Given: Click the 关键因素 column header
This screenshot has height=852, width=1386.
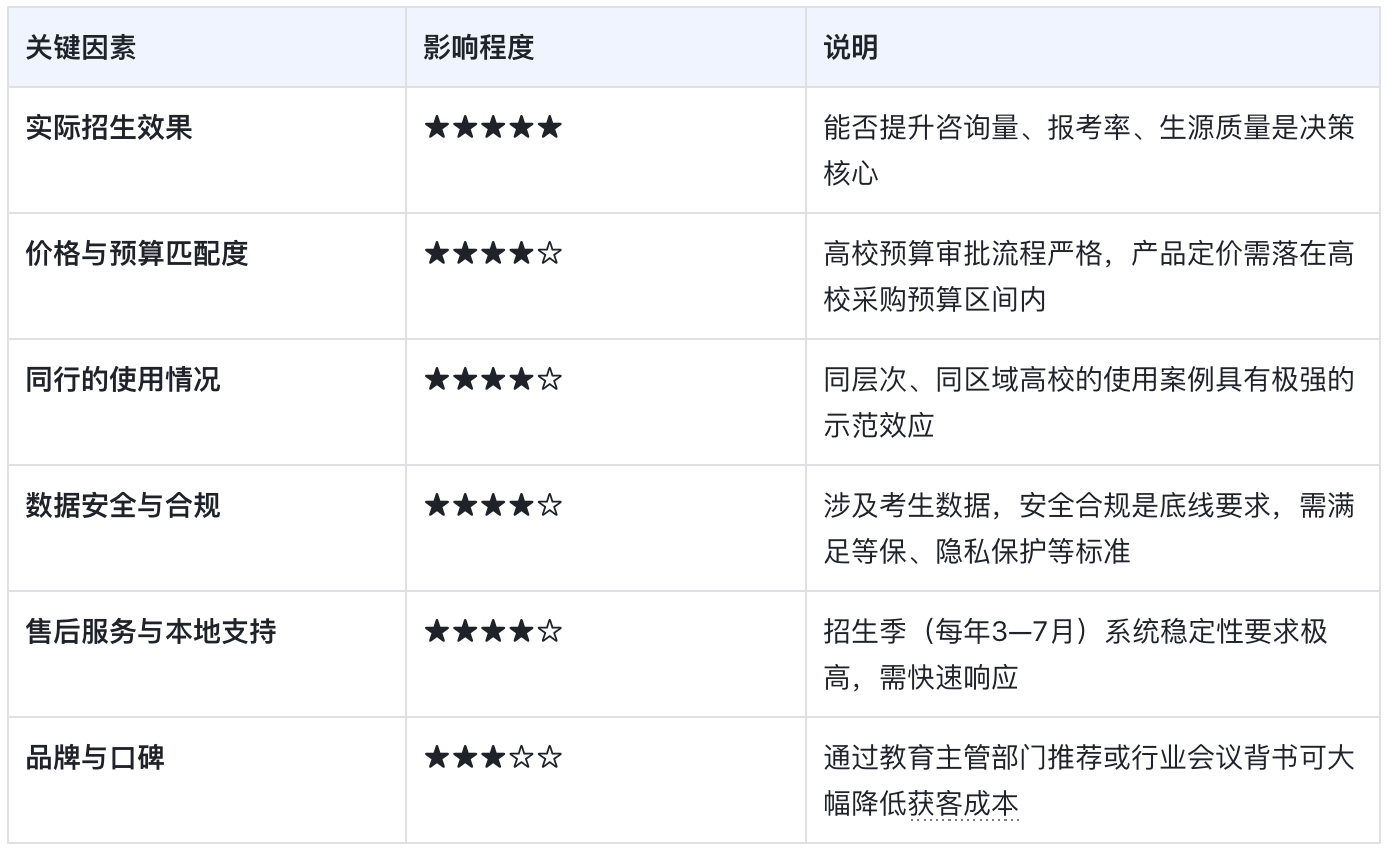Looking at the screenshot, I should pos(81,48).
